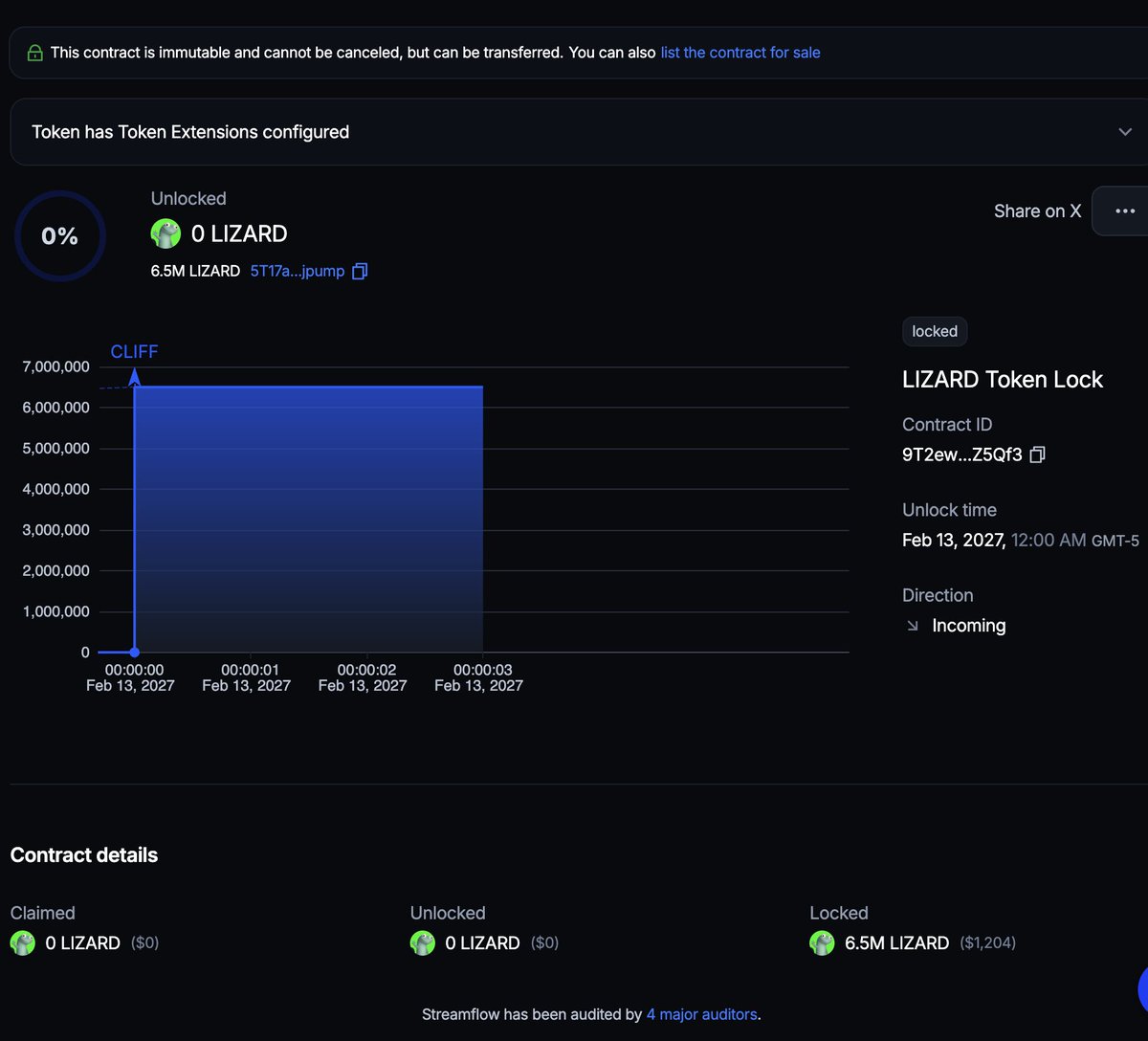Click the green padlock in the immutable banner
This screenshot has width=1148, height=1041.
point(34,52)
